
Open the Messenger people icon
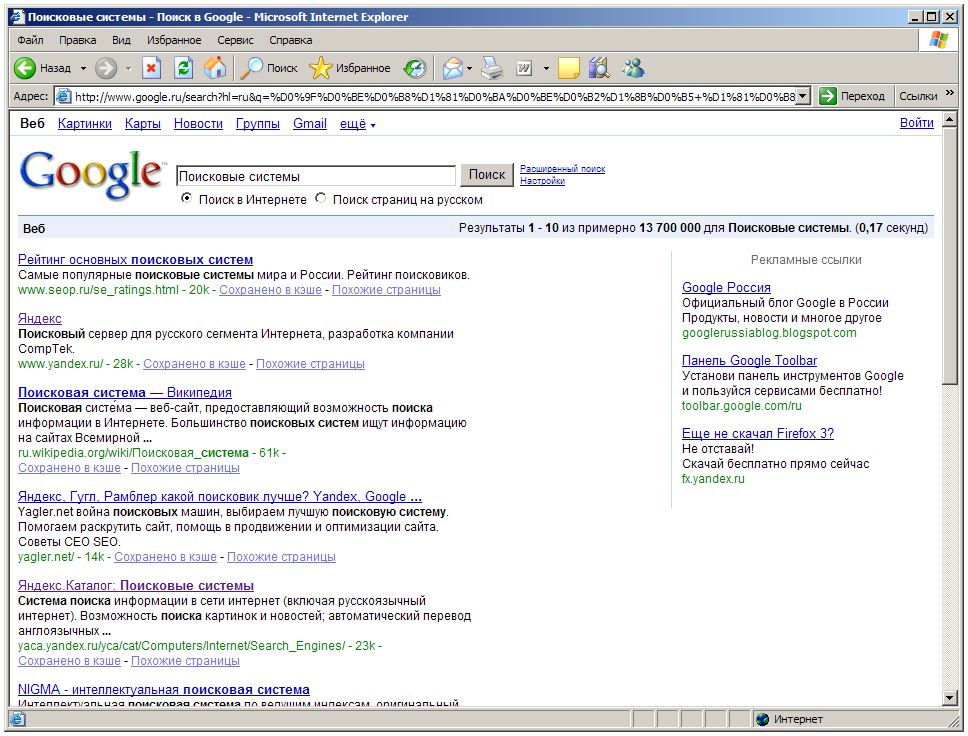(633, 68)
